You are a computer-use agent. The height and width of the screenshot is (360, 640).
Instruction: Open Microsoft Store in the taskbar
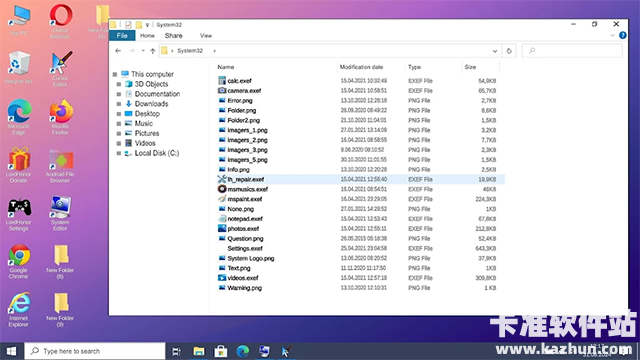(221, 351)
